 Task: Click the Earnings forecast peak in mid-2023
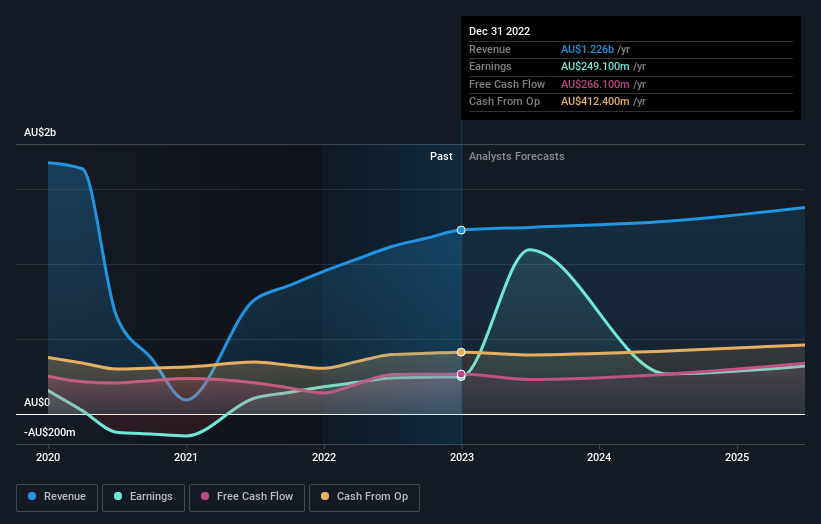(530, 250)
